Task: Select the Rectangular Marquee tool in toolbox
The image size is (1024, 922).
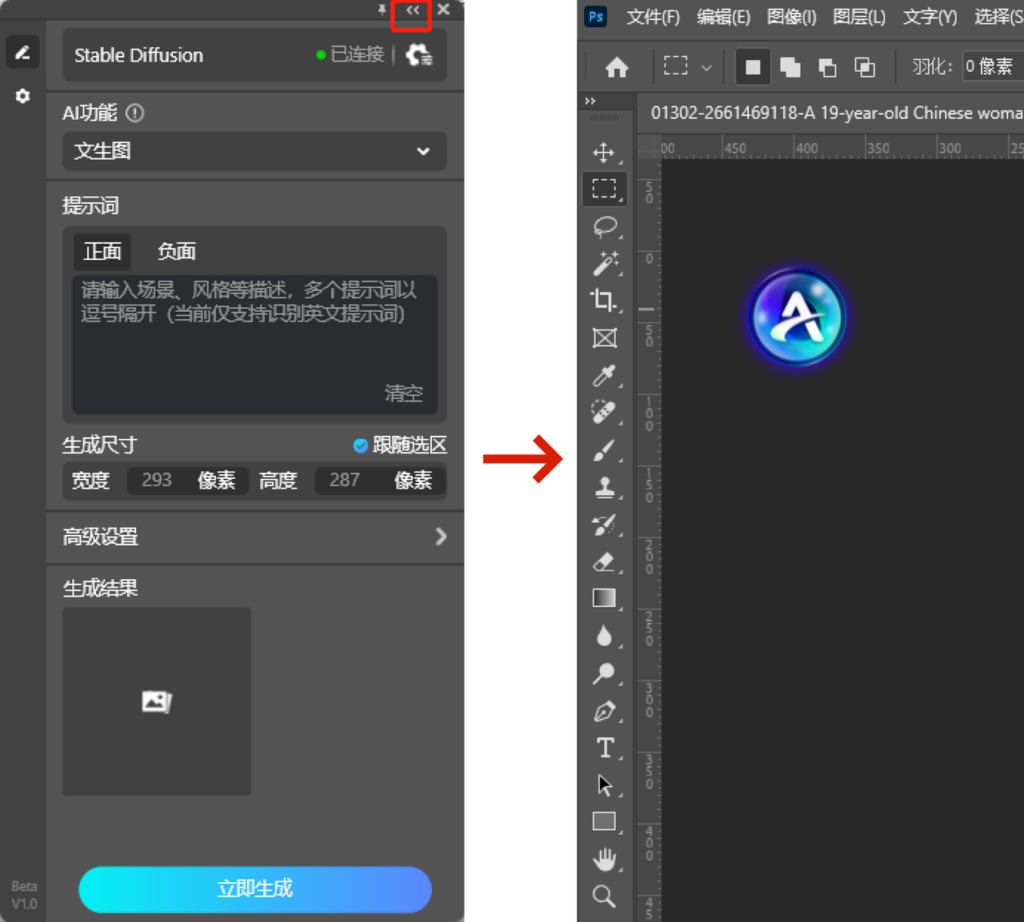Action: 604,189
